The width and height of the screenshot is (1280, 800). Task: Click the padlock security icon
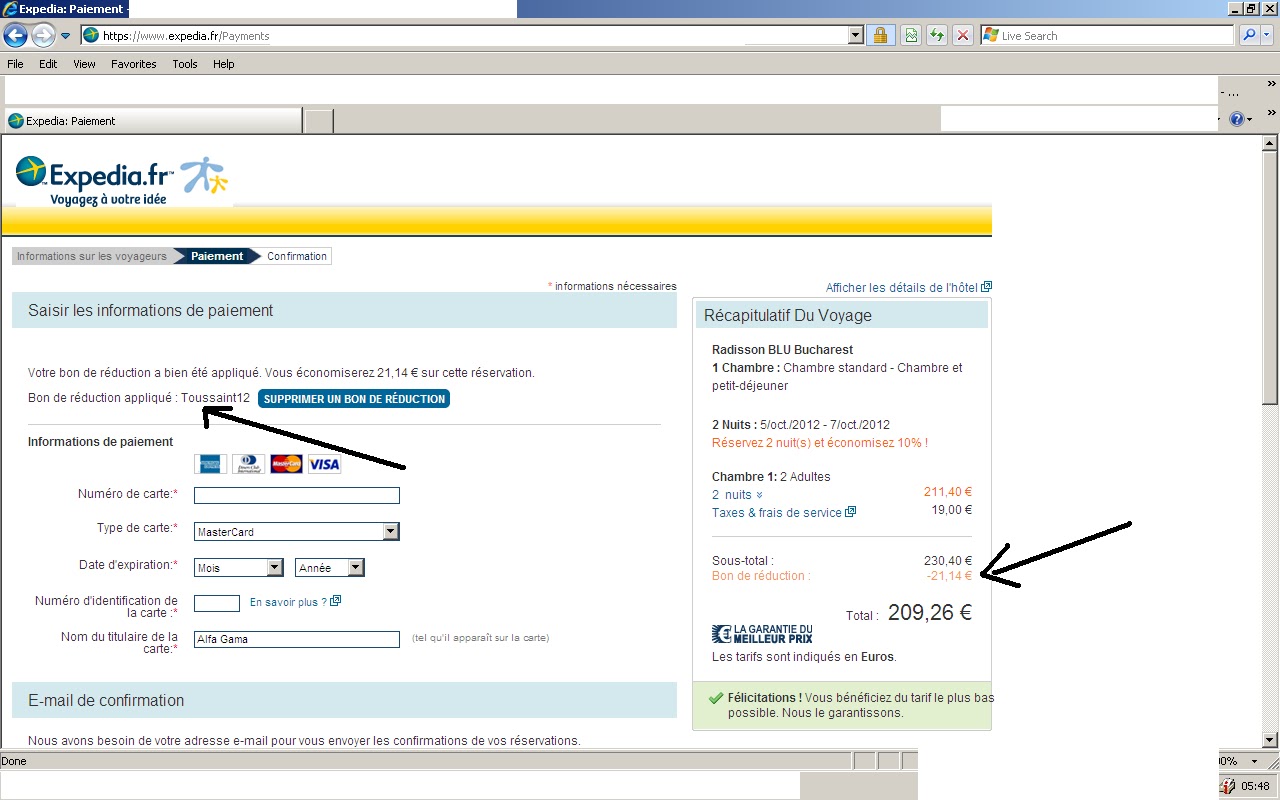tap(880, 34)
